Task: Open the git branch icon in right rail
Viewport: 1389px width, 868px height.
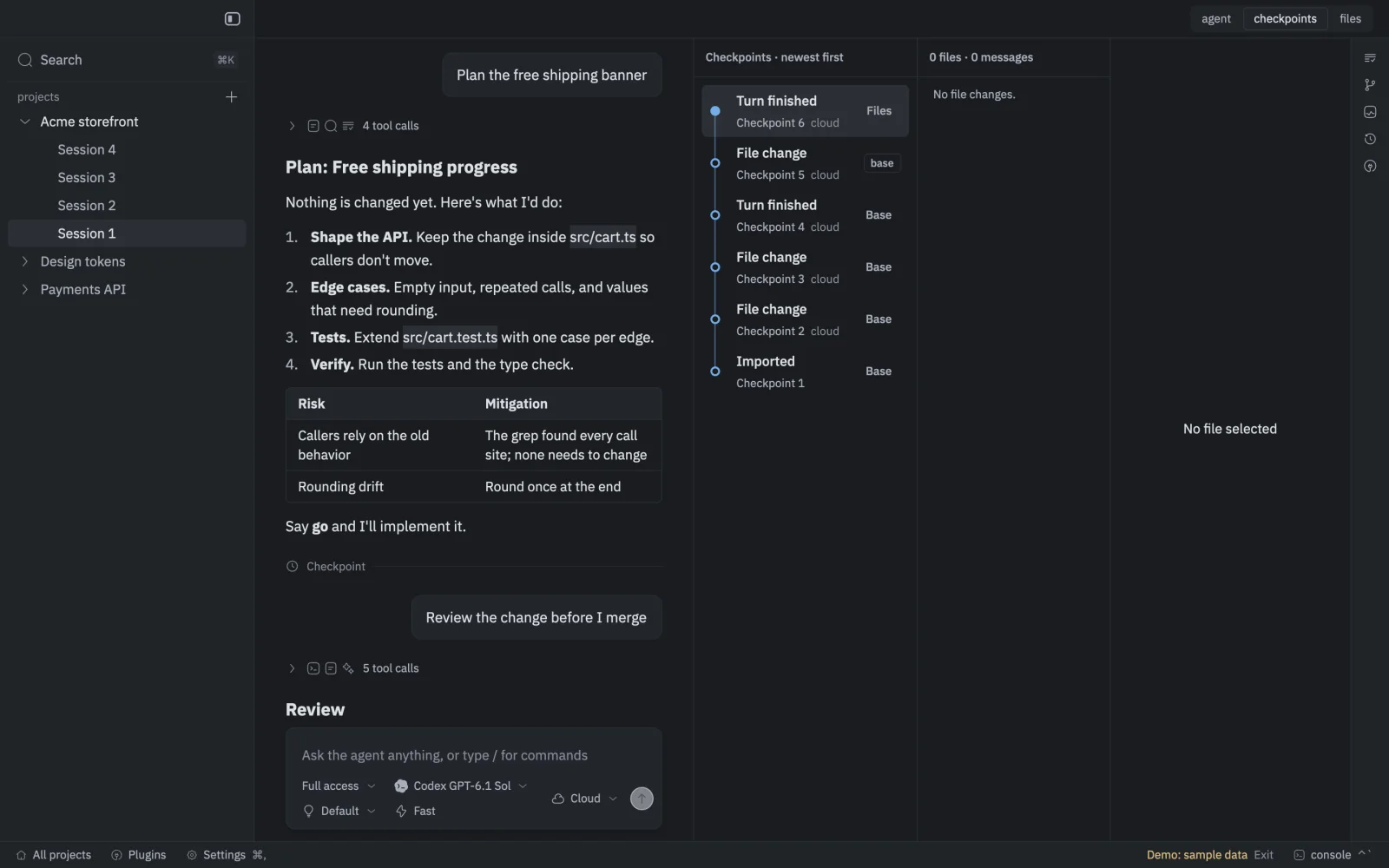Action: (1370, 84)
